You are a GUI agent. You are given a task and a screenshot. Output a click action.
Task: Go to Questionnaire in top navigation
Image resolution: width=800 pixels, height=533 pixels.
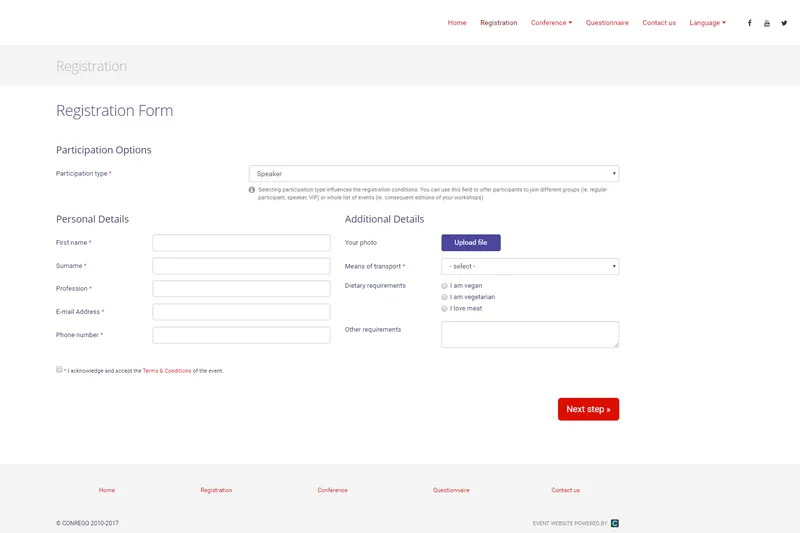607,23
